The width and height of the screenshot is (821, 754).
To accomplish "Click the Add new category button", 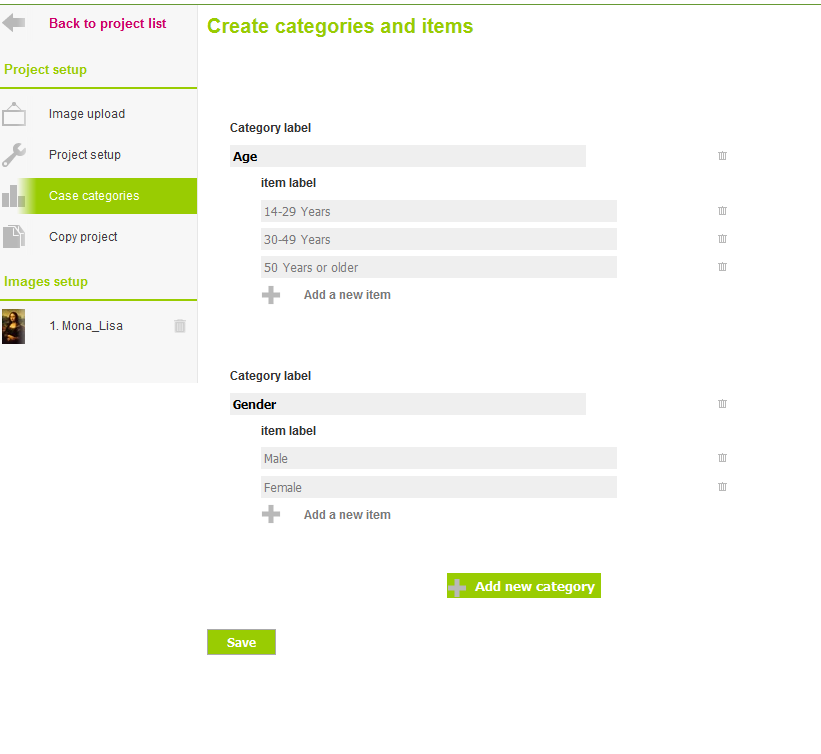I will coord(524,585).
